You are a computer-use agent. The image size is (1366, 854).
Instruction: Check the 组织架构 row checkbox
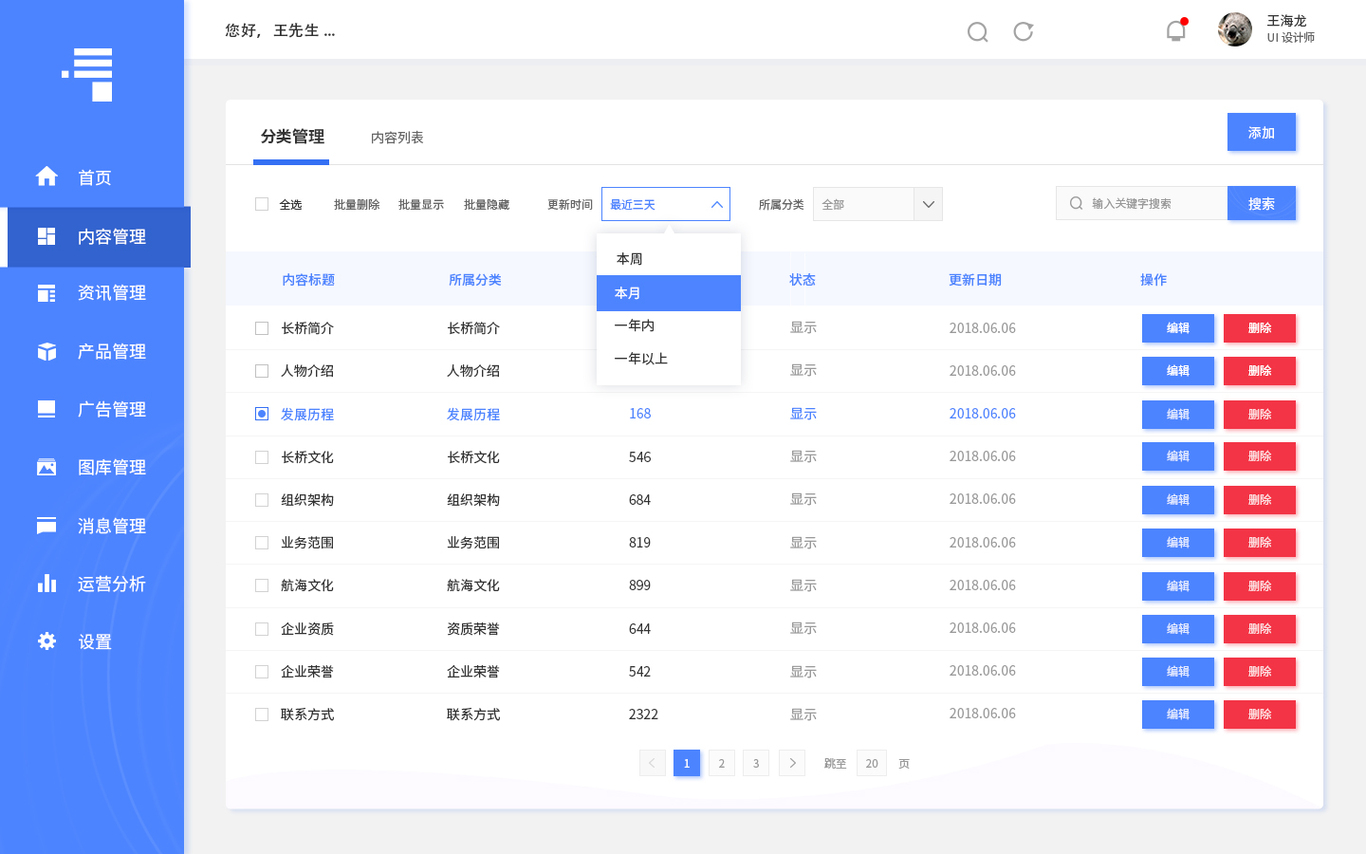click(x=262, y=500)
